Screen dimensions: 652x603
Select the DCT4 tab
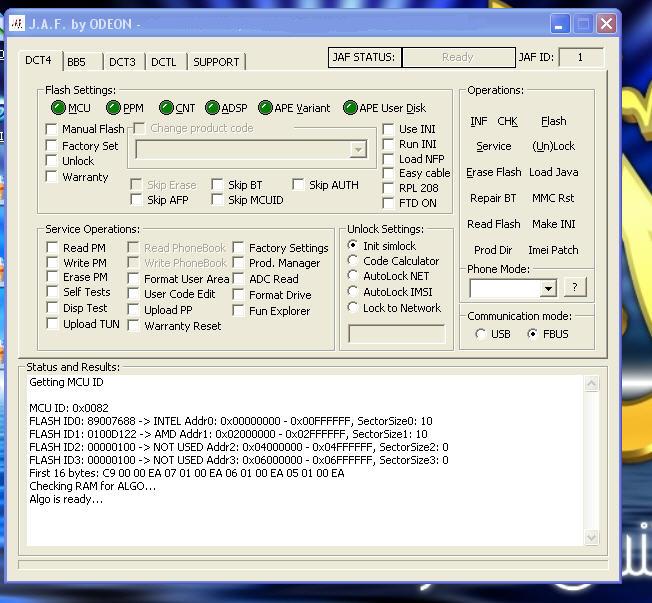39,60
